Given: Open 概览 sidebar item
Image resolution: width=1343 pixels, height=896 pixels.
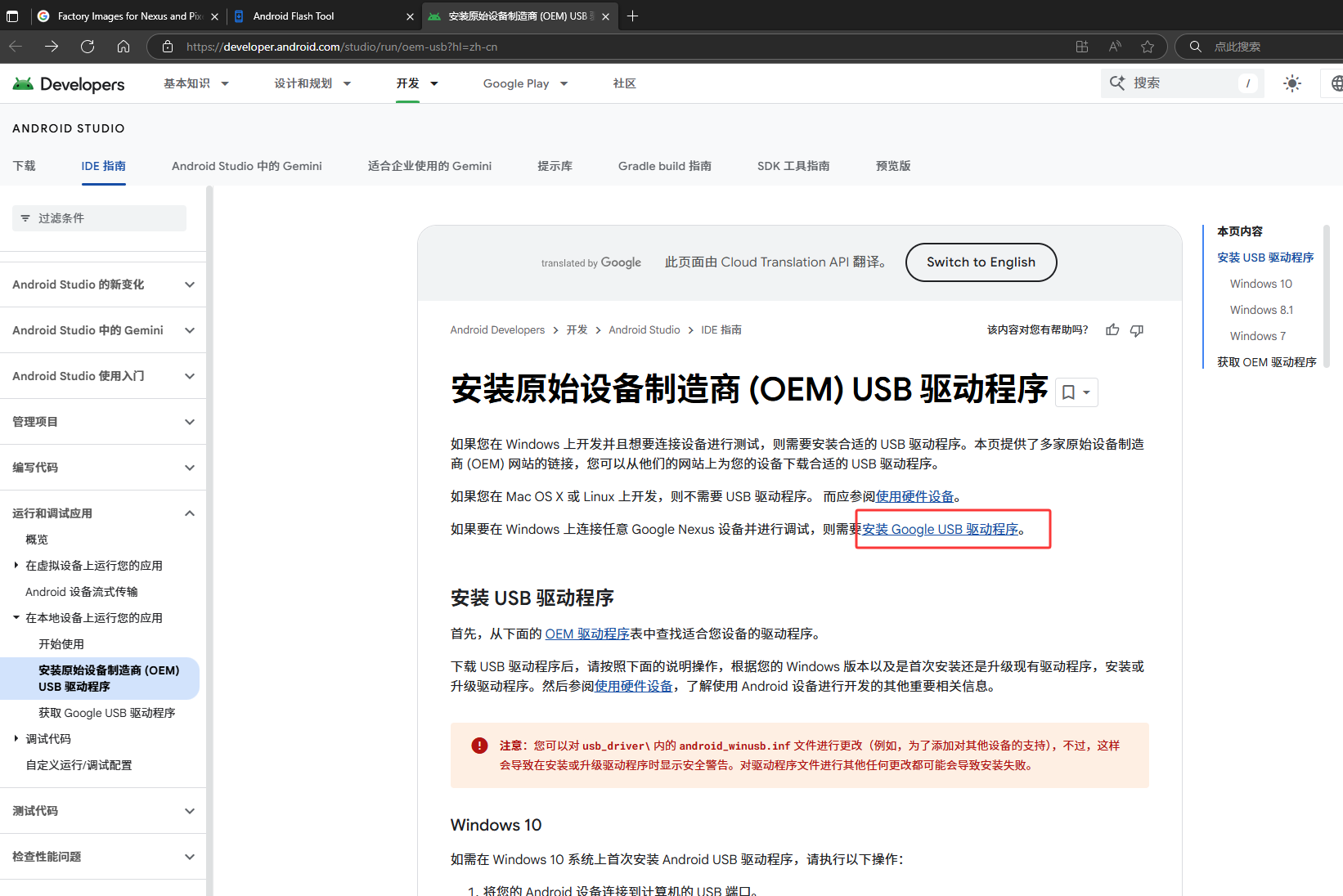Looking at the screenshot, I should point(37,540).
